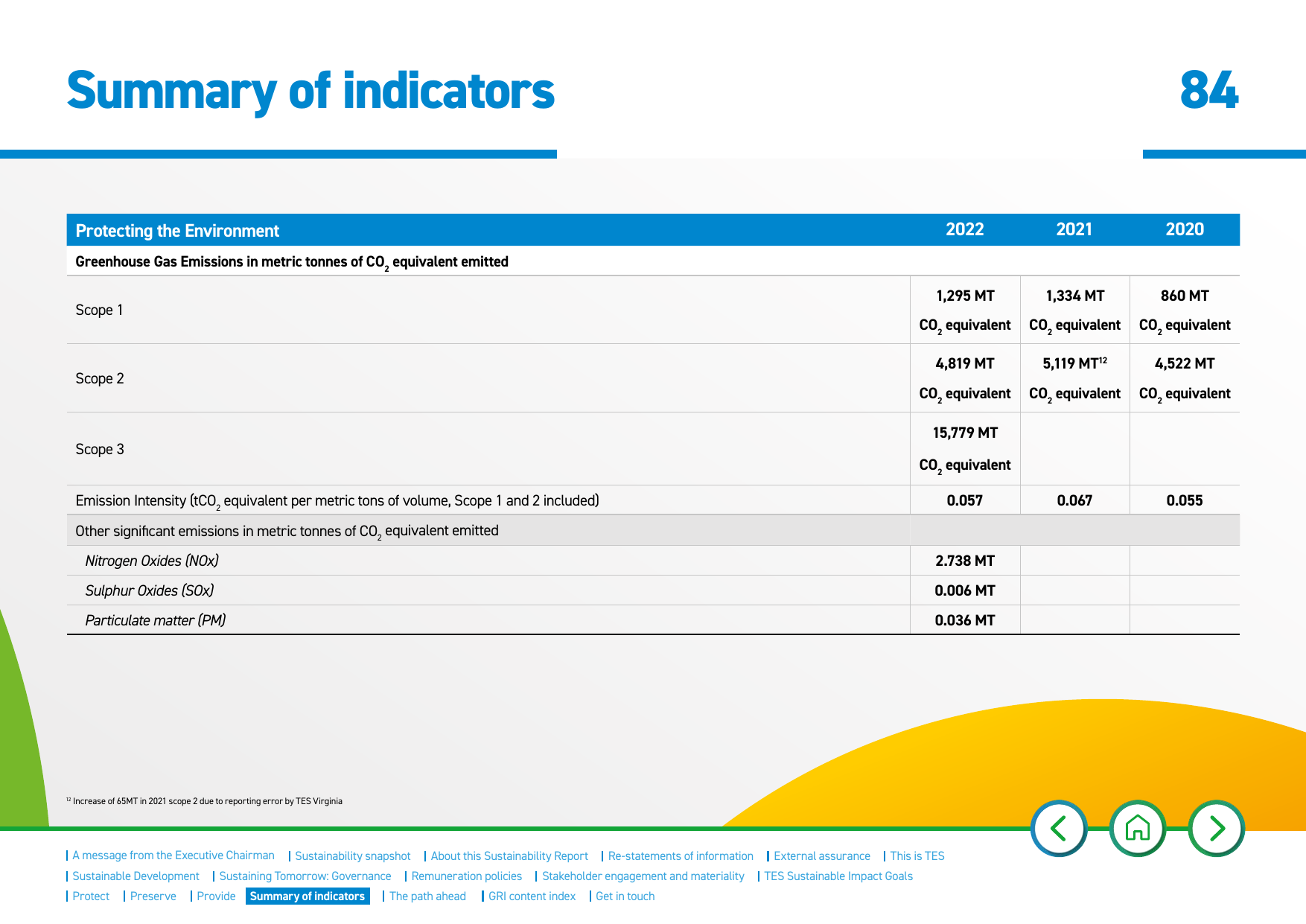Open Re-statements of information link
Screen dimensions: 1306x924
pos(681,856)
